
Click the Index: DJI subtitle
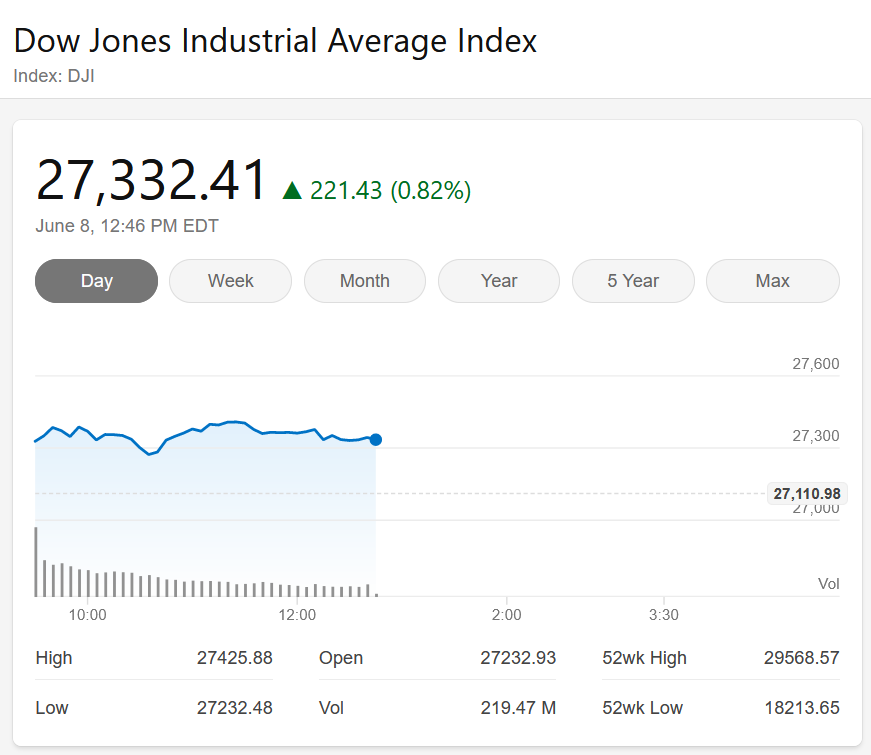(x=54, y=75)
